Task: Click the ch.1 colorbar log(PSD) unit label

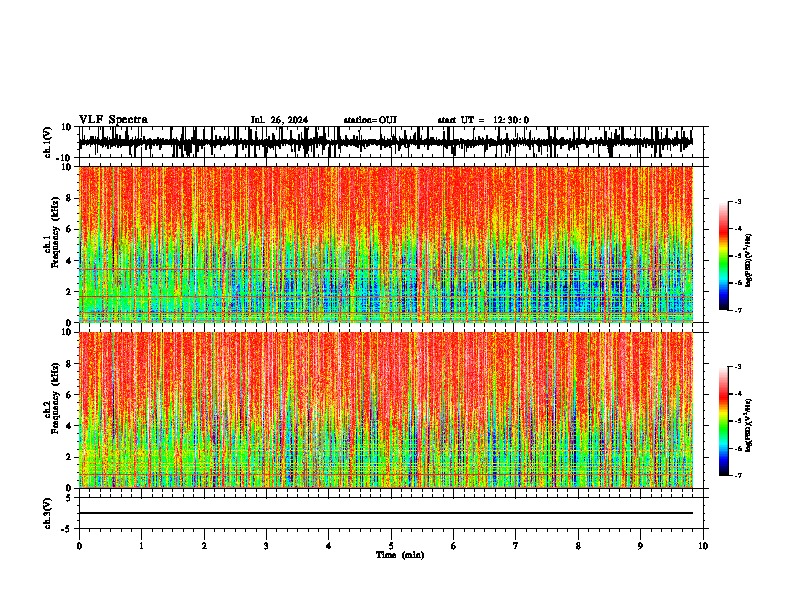Action: pos(749,260)
